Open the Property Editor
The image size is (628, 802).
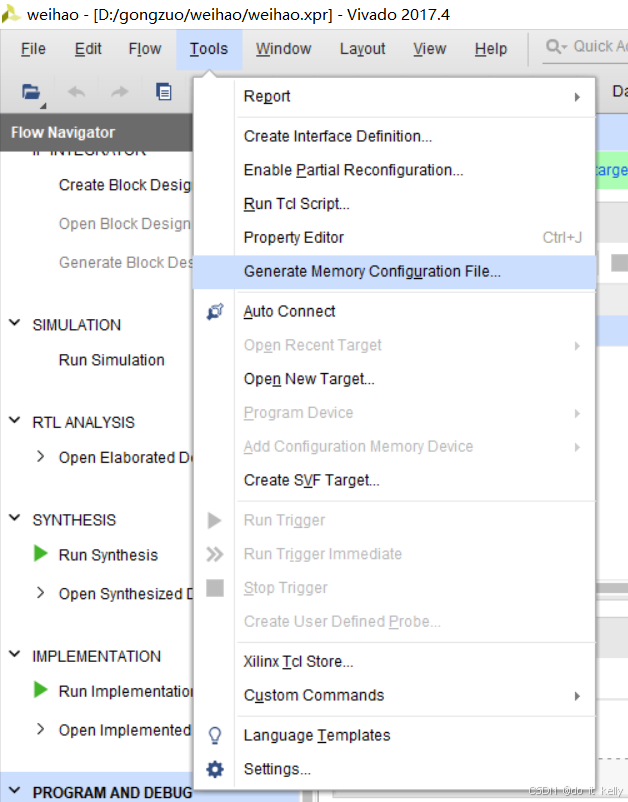(394, 238)
